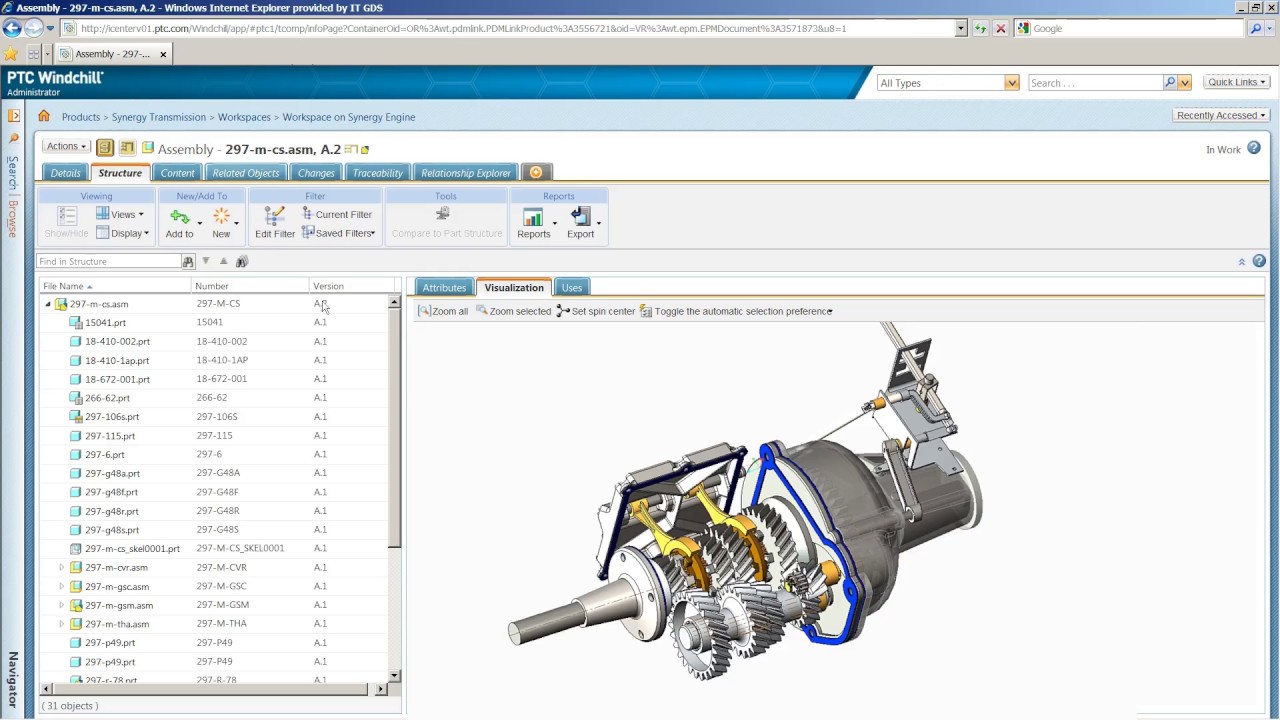Click Workspace on Synergy Engine link
The image size is (1280, 720).
click(x=349, y=117)
